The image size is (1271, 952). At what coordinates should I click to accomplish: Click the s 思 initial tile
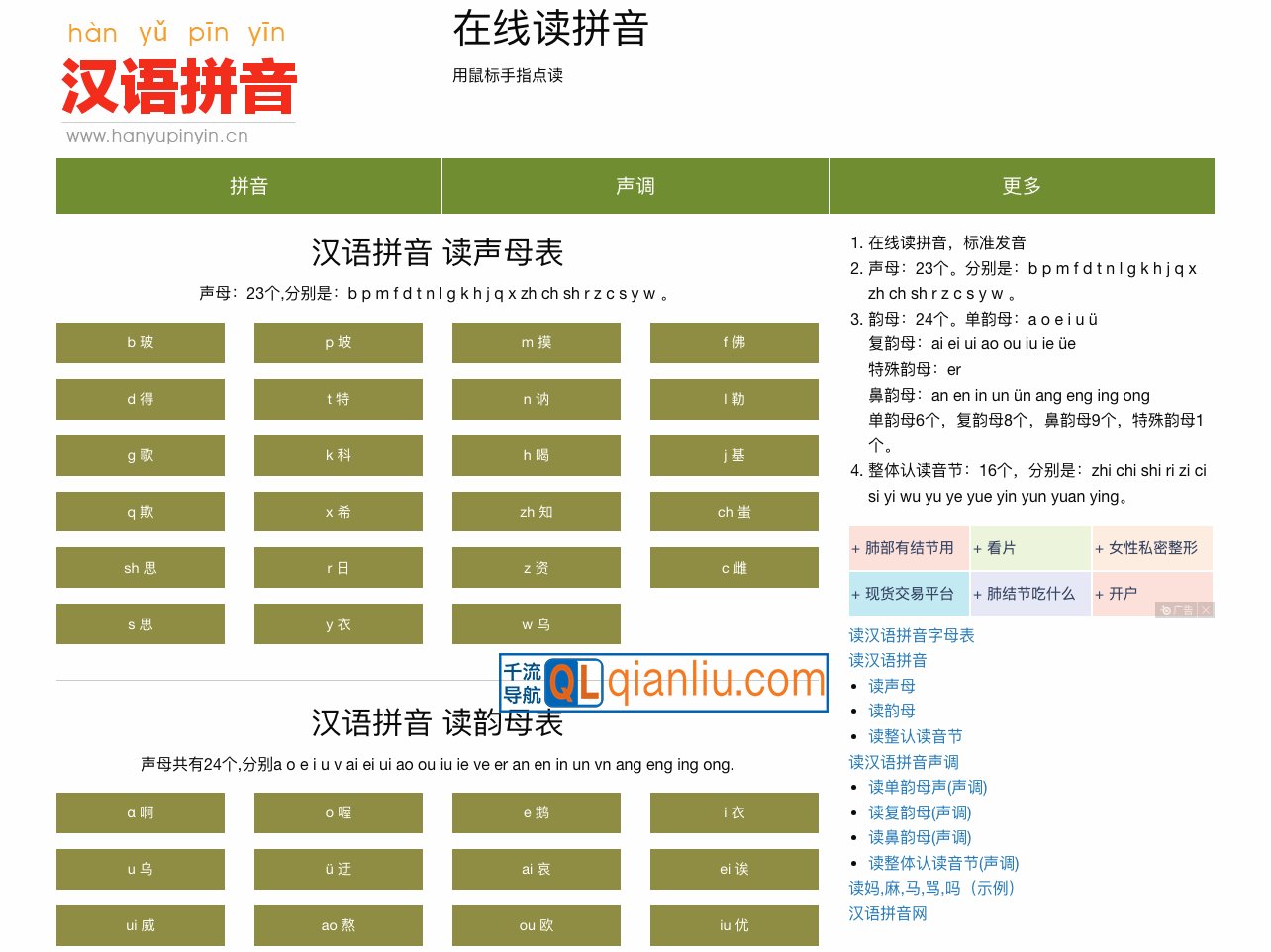pos(141,623)
